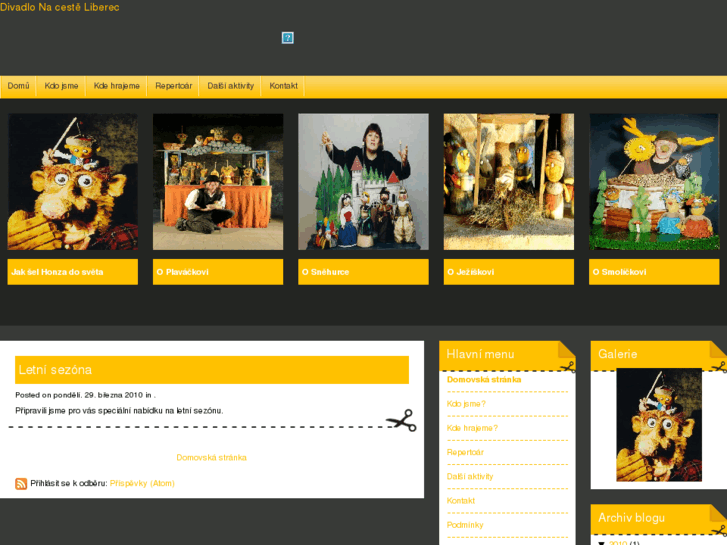Click the RSS feed icon
727x545 pixels.
pos(21,483)
